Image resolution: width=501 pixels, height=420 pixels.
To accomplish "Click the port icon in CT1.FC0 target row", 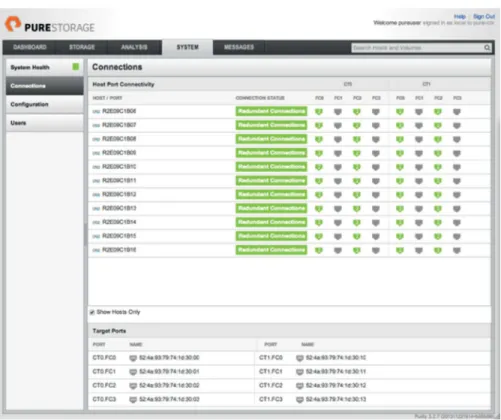I will [x=300, y=358].
